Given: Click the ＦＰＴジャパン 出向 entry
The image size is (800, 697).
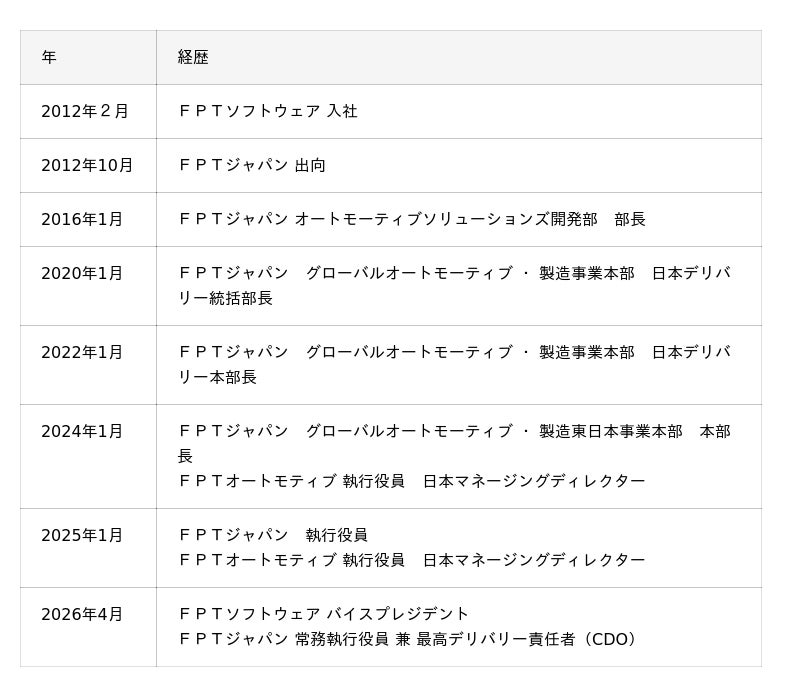Looking at the screenshot, I should [252, 165].
